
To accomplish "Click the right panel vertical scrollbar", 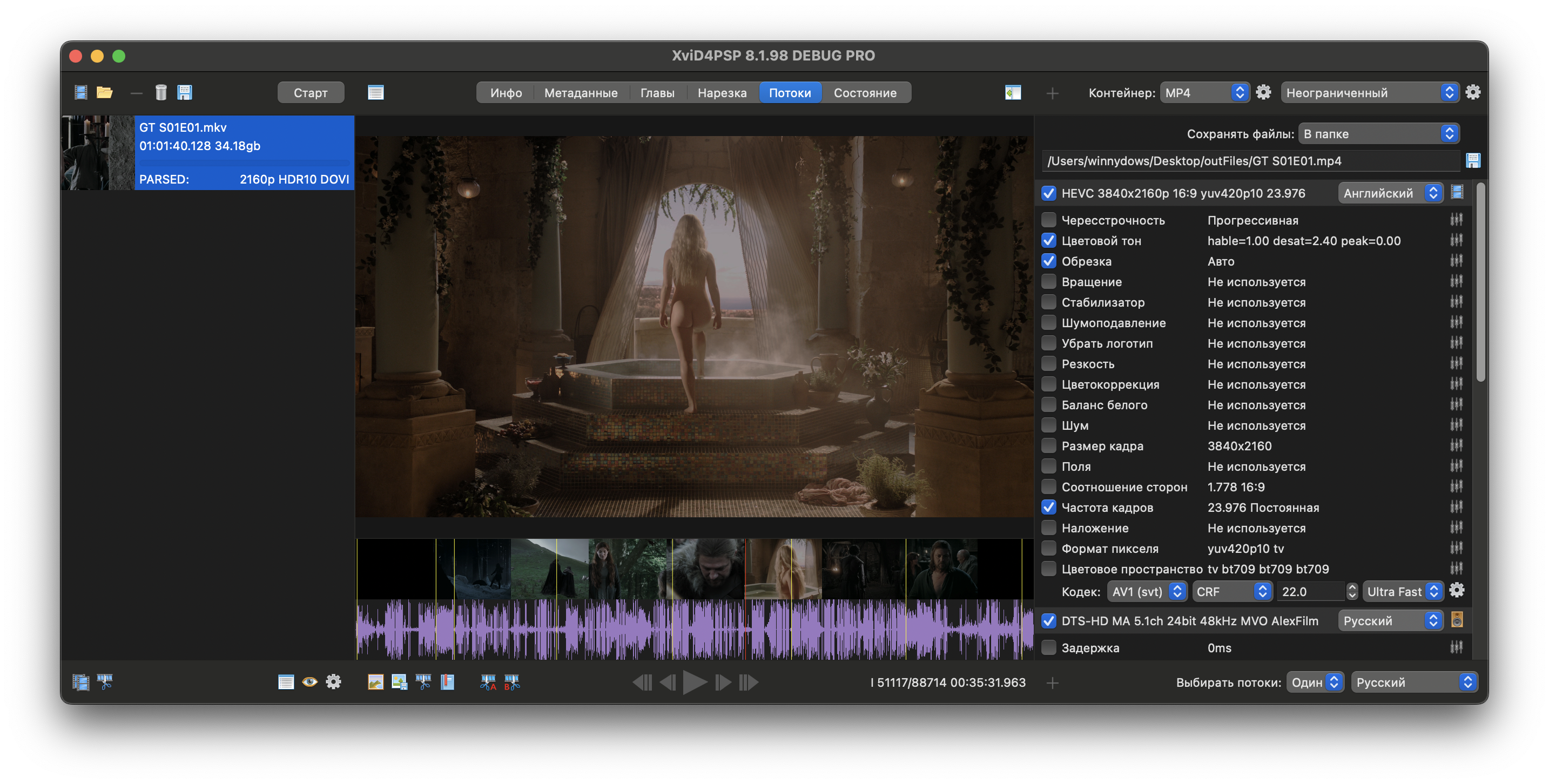I will (x=1480, y=282).
